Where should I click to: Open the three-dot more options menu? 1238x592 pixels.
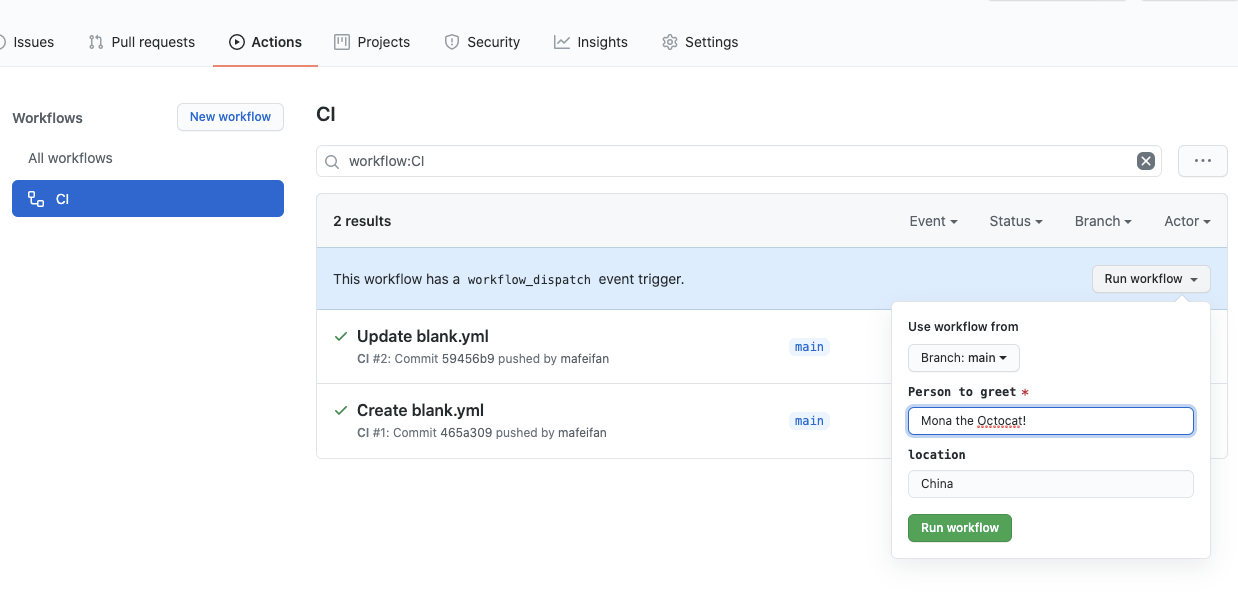click(x=1202, y=161)
